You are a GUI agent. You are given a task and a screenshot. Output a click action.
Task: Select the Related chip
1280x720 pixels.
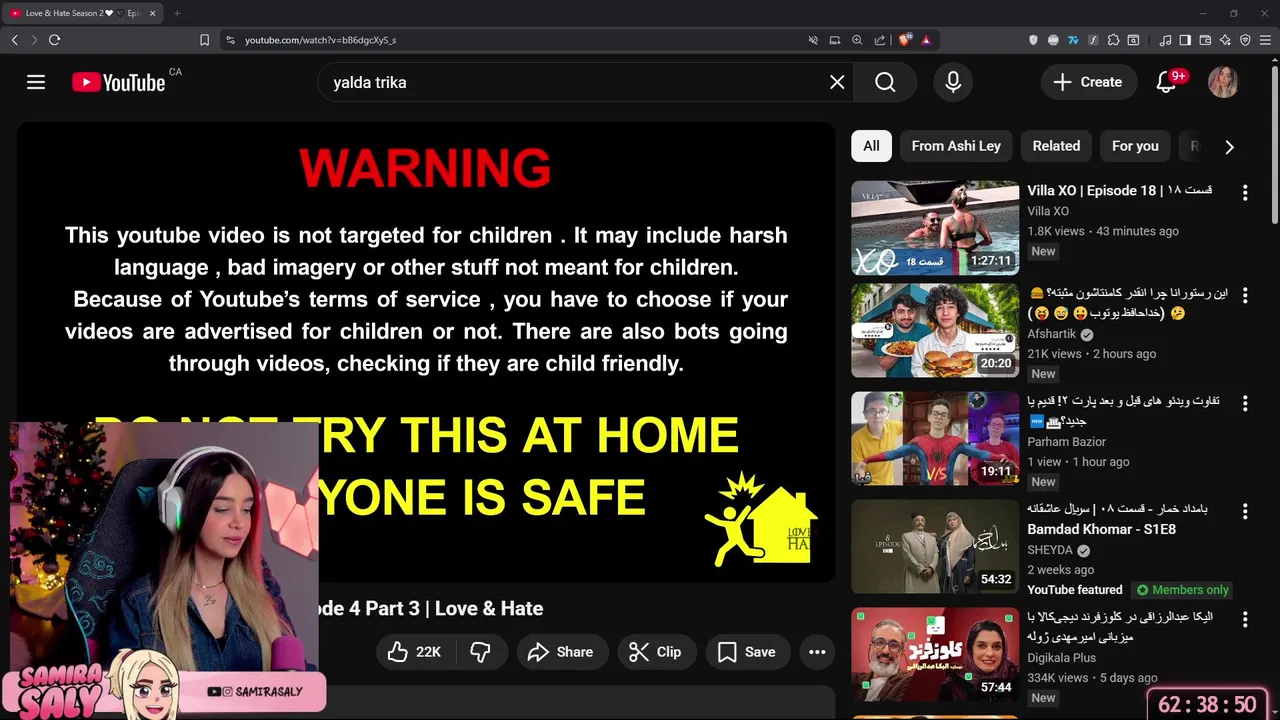(x=1056, y=146)
